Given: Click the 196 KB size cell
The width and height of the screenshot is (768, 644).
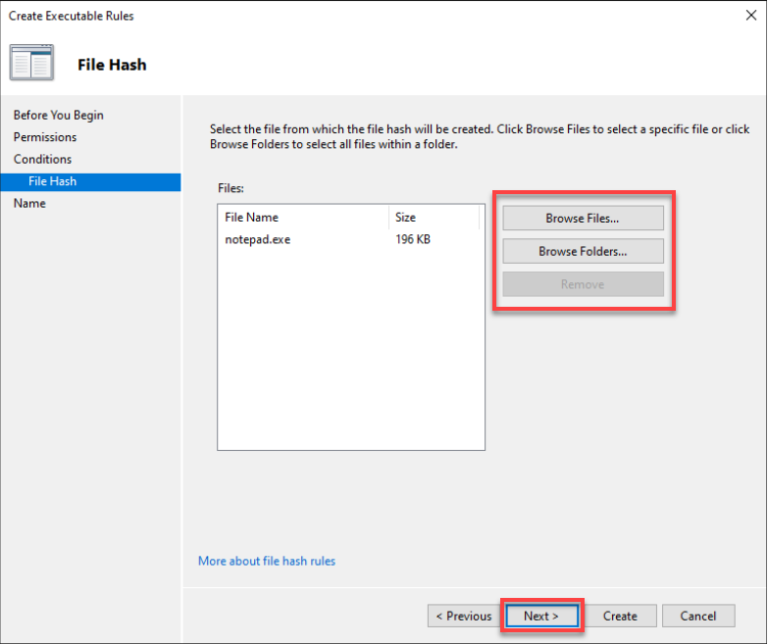Looking at the screenshot, I should tap(413, 239).
